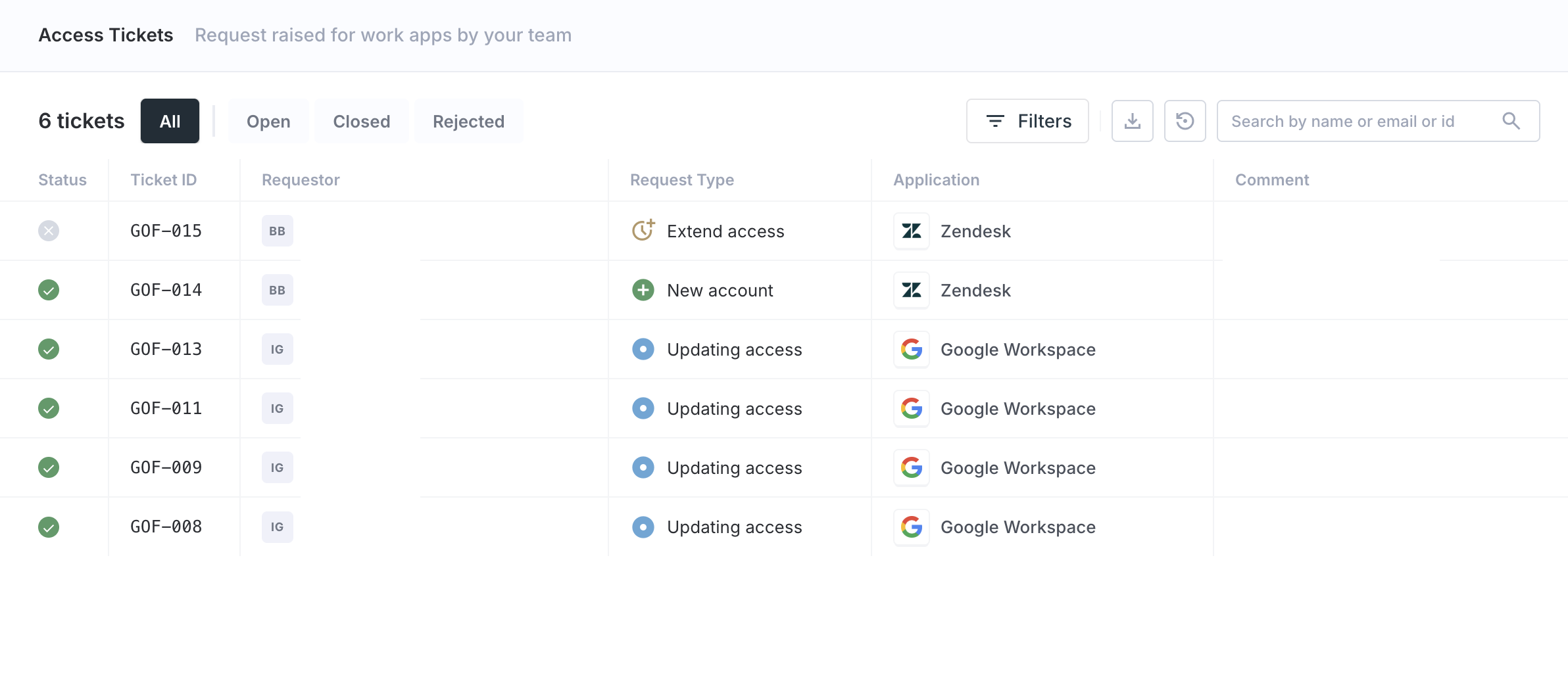Select the All tickets tab
This screenshot has width=1568, height=681.
[170, 121]
